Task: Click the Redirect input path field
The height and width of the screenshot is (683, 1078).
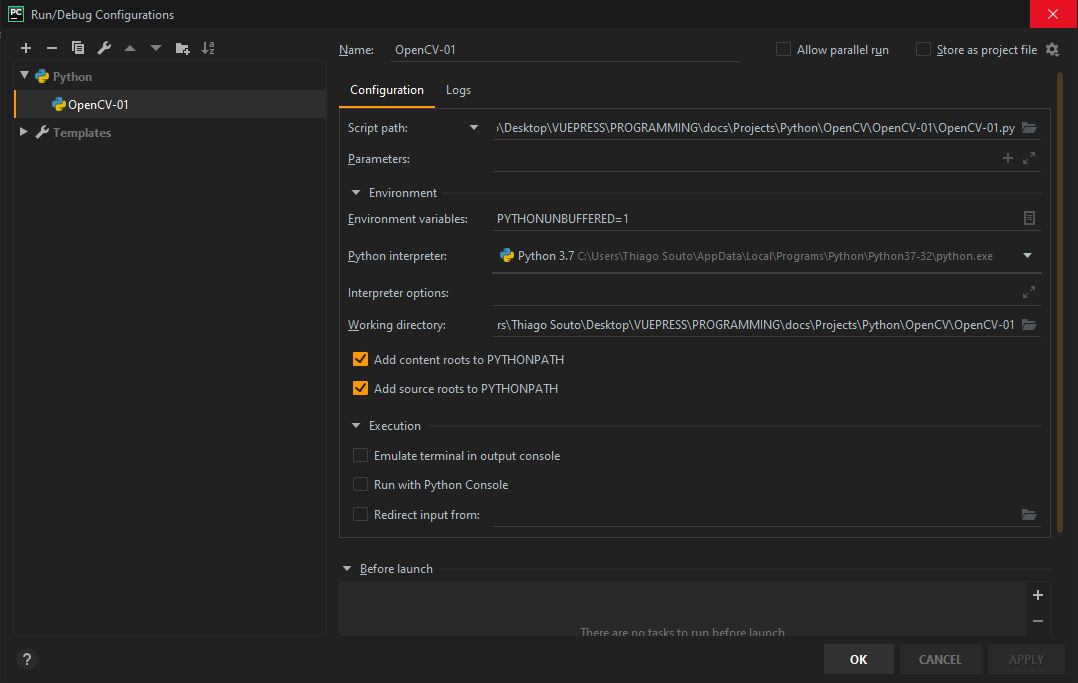Action: [x=756, y=514]
